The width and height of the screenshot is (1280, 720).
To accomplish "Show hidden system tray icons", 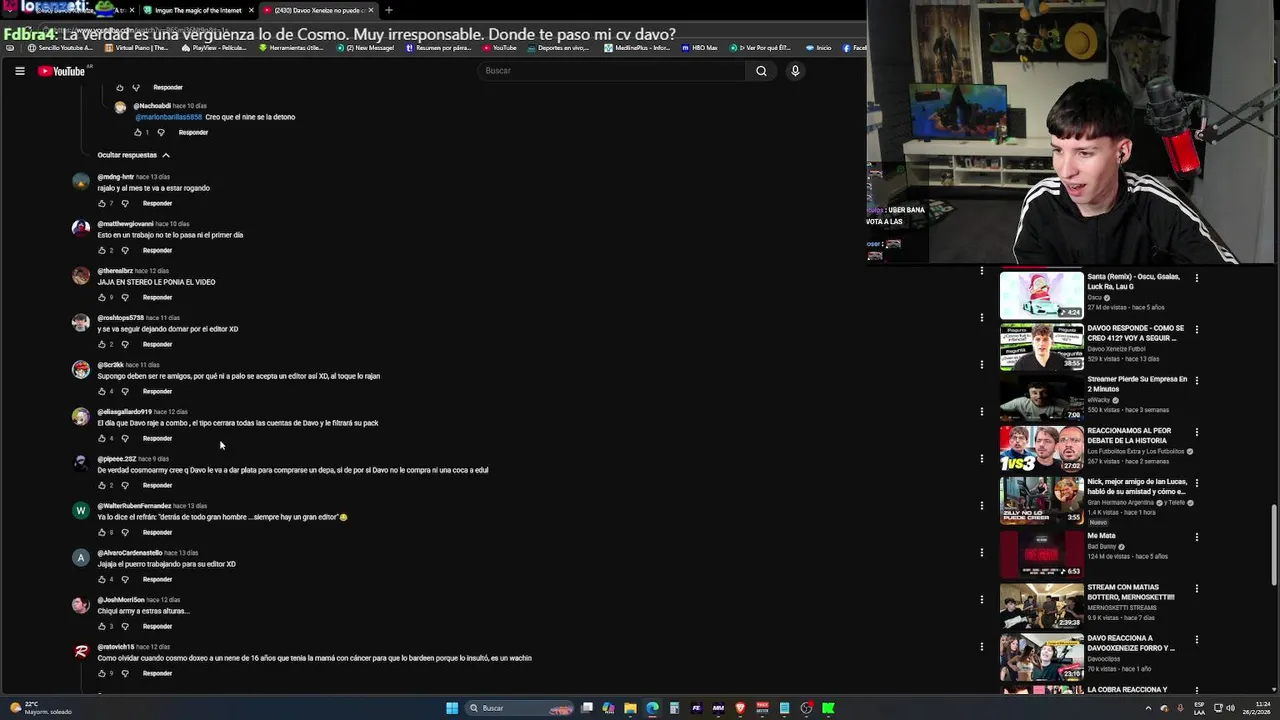I will (x=1148, y=708).
